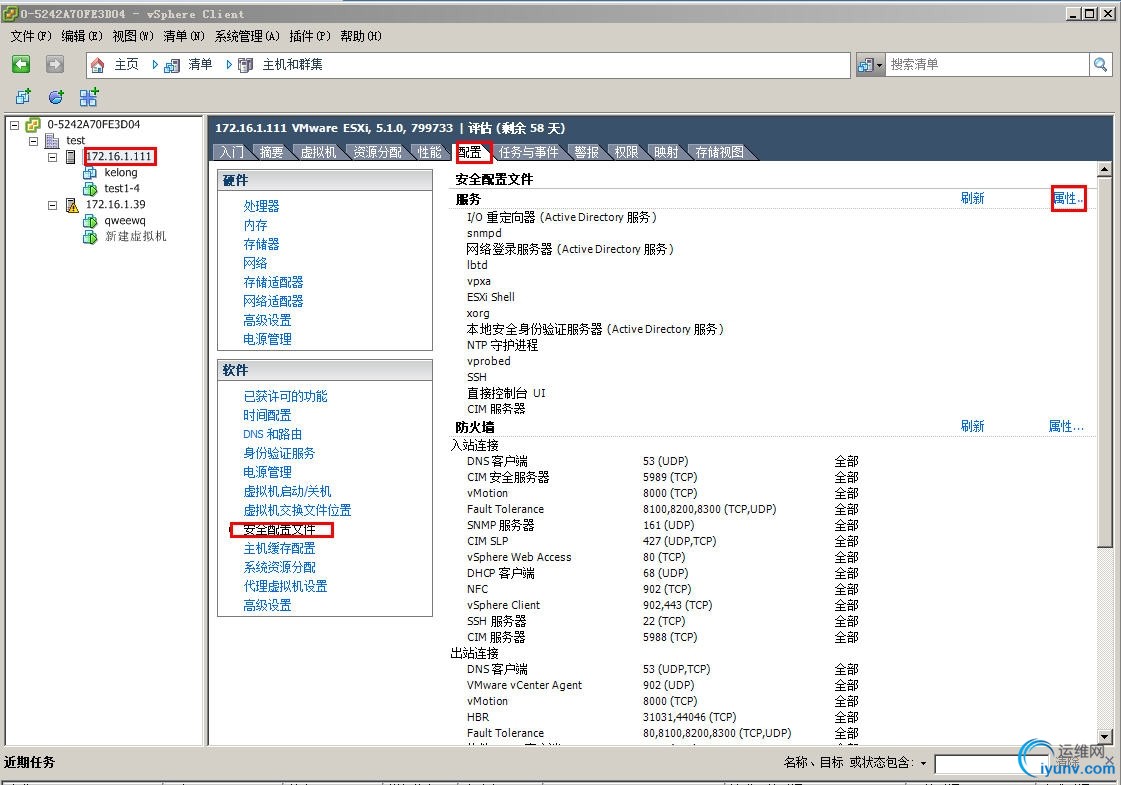Viewport: 1121px width, 785px height.
Task: Switch to the 权限 tab
Action: point(626,152)
